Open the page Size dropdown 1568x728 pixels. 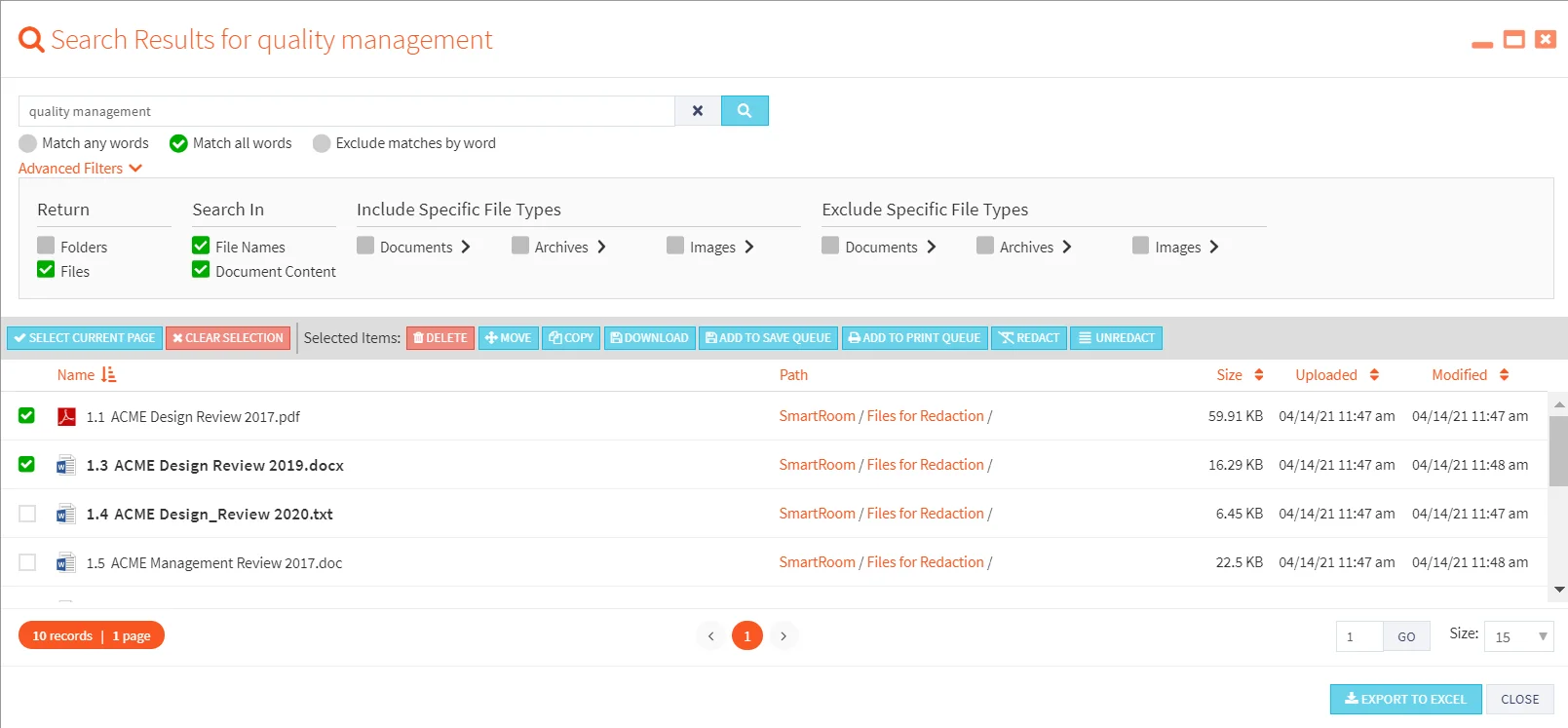[x=1518, y=636]
